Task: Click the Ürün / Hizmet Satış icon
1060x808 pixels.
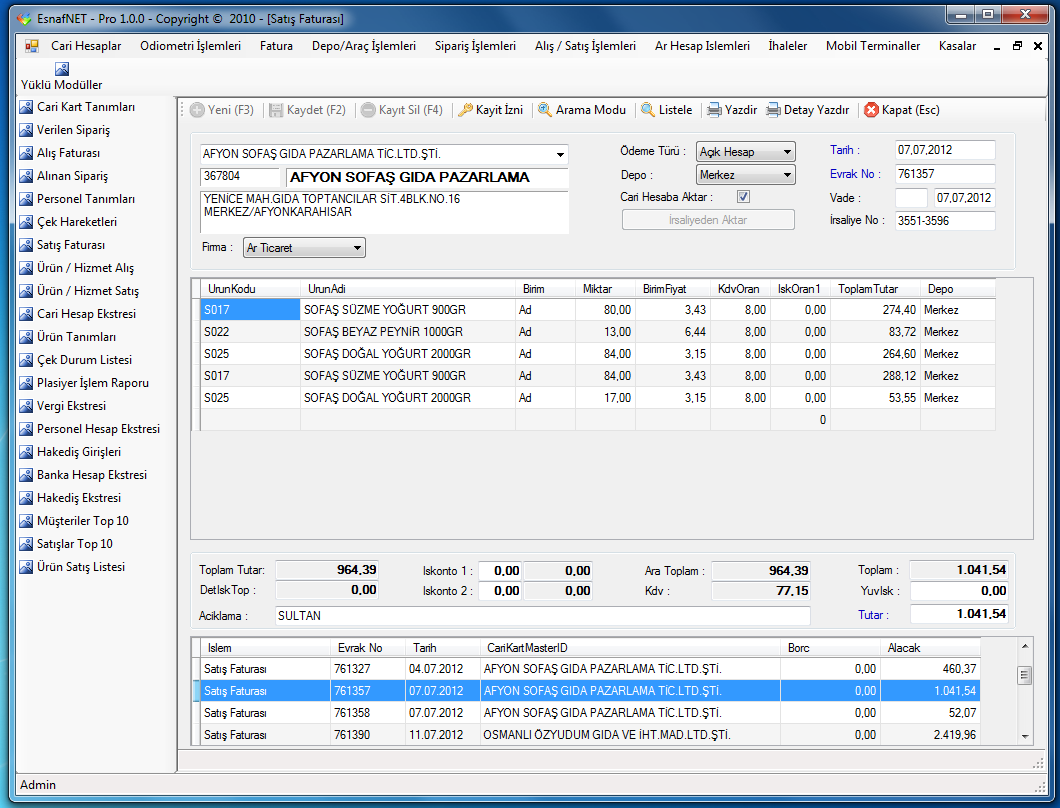Action: (26, 291)
